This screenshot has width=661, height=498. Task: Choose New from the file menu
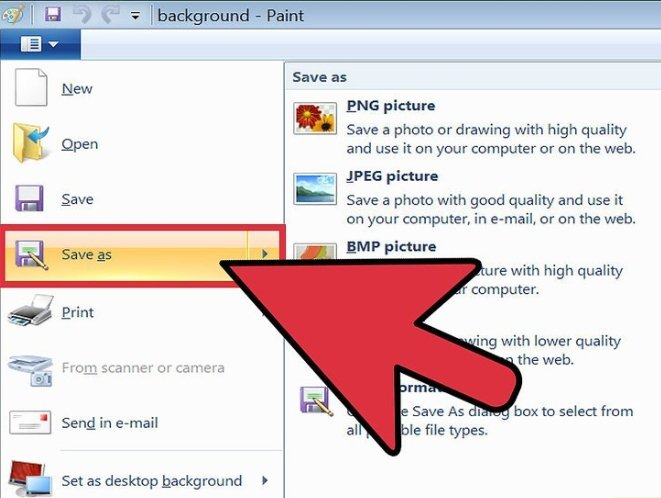[77, 89]
